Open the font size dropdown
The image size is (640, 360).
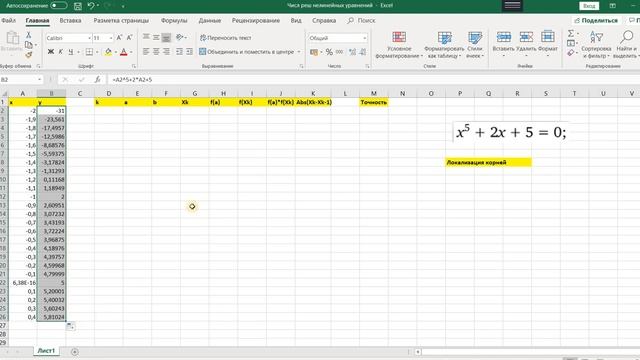point(111,38)
